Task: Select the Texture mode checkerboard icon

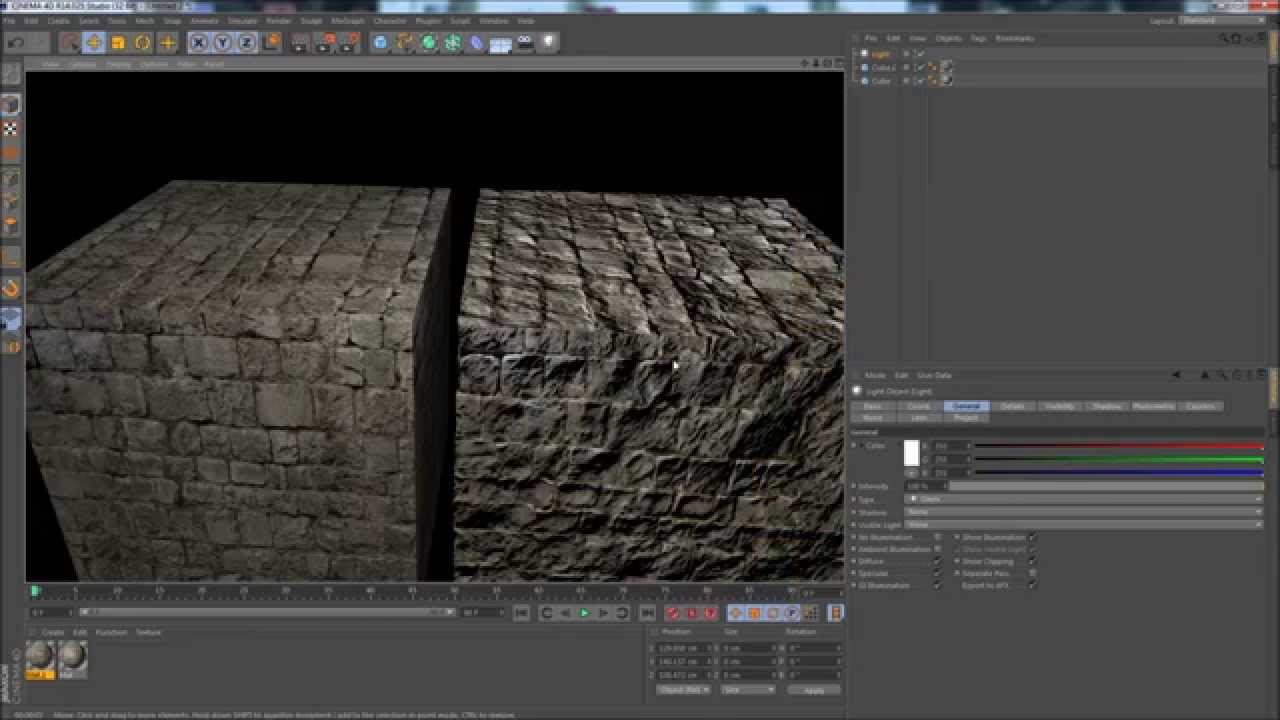Action: click(x=11, y=129)
